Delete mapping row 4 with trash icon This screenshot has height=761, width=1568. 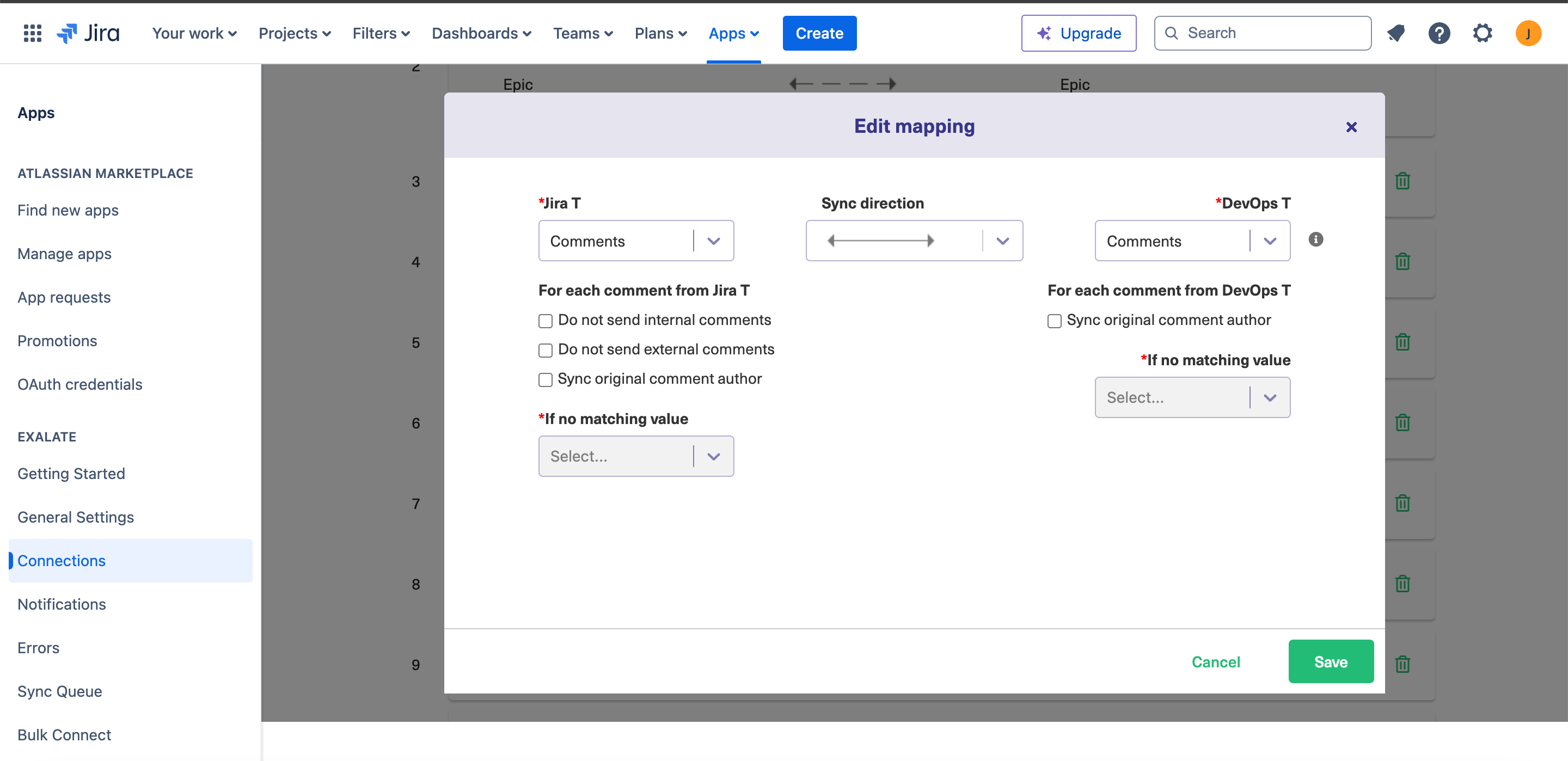coord(1402,261)
